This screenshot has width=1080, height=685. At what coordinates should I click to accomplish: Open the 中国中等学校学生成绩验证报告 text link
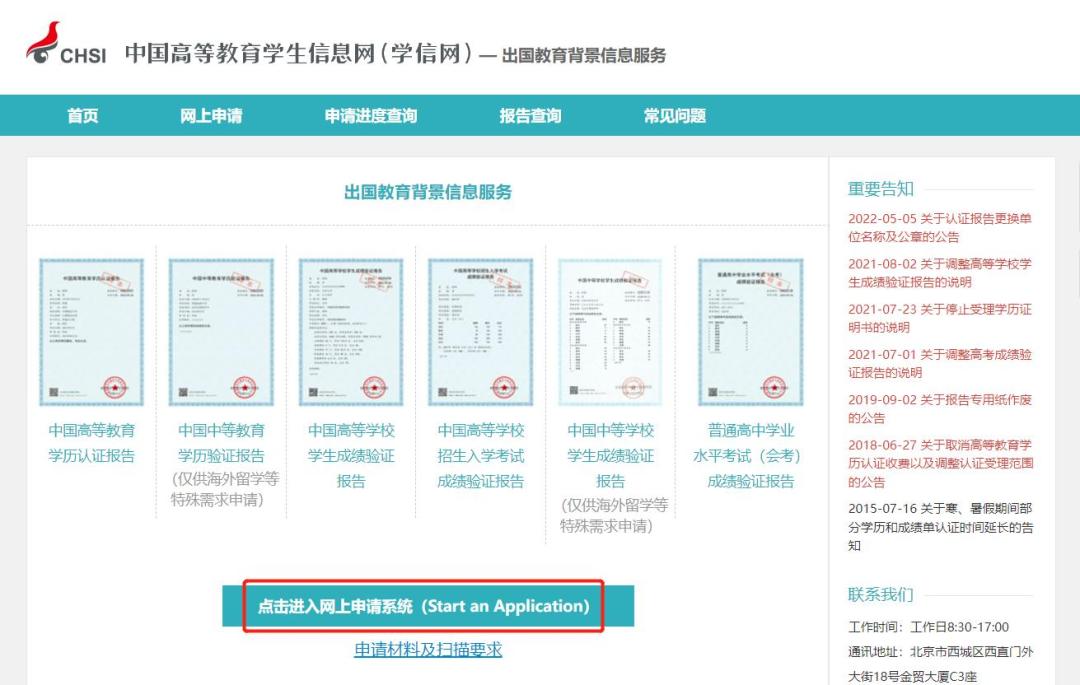click(610, 456)
